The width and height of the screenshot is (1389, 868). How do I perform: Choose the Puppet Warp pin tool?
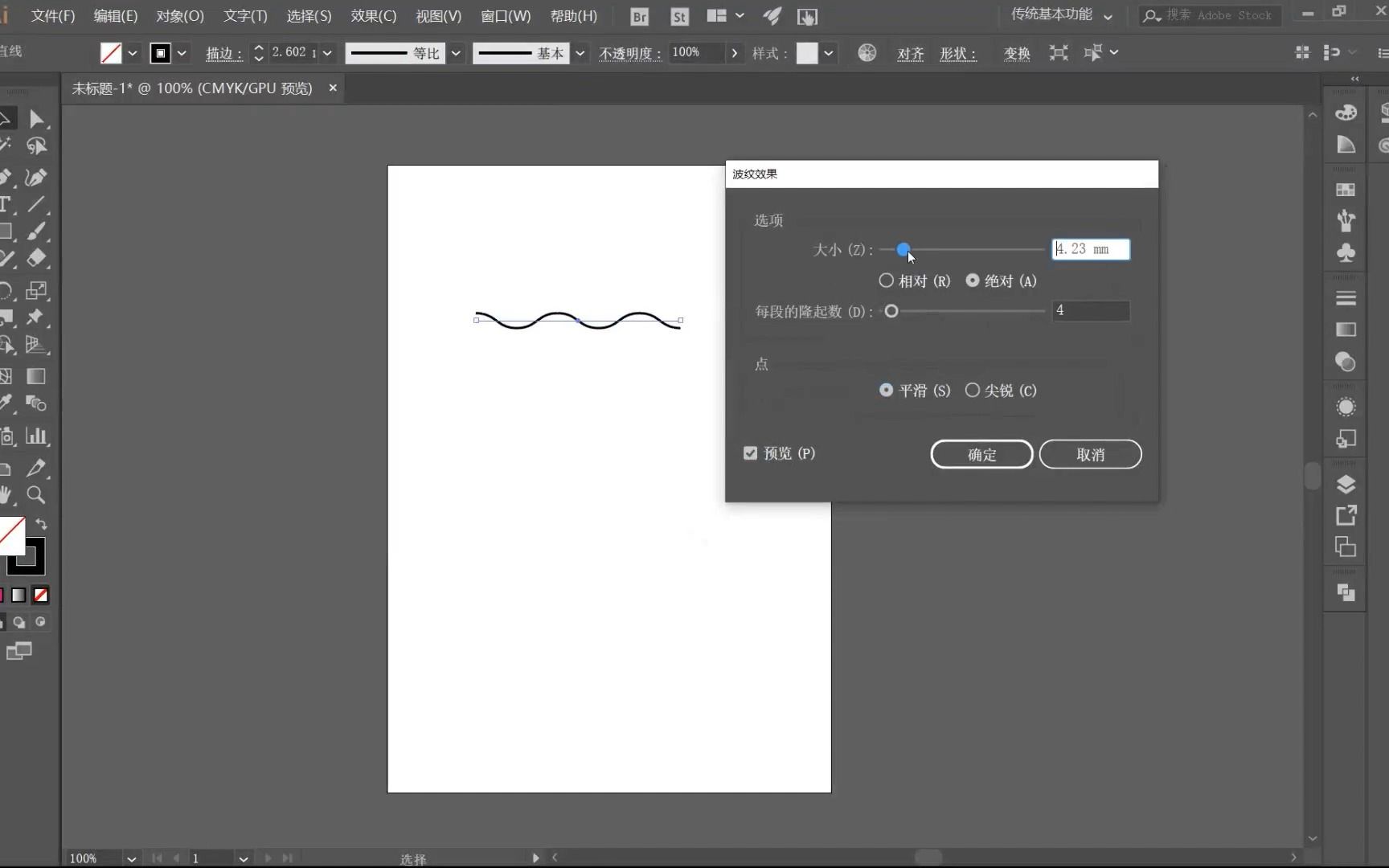click(36, 317)
